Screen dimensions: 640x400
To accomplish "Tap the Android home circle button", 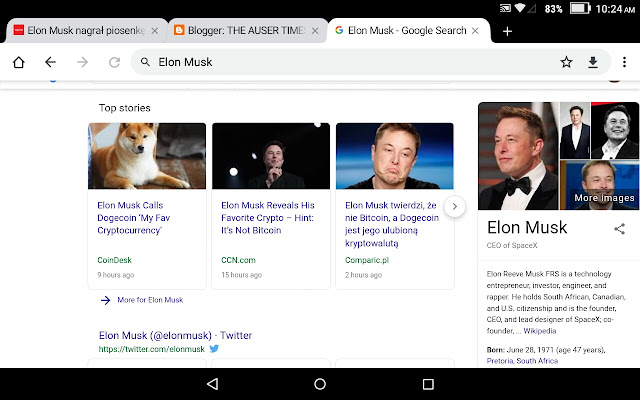I will (x=320, y=384).
